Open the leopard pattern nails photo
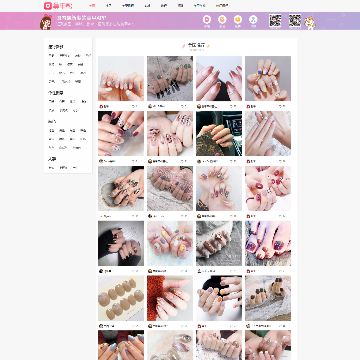Screen dimensions: 360x360 click(170, 133)
